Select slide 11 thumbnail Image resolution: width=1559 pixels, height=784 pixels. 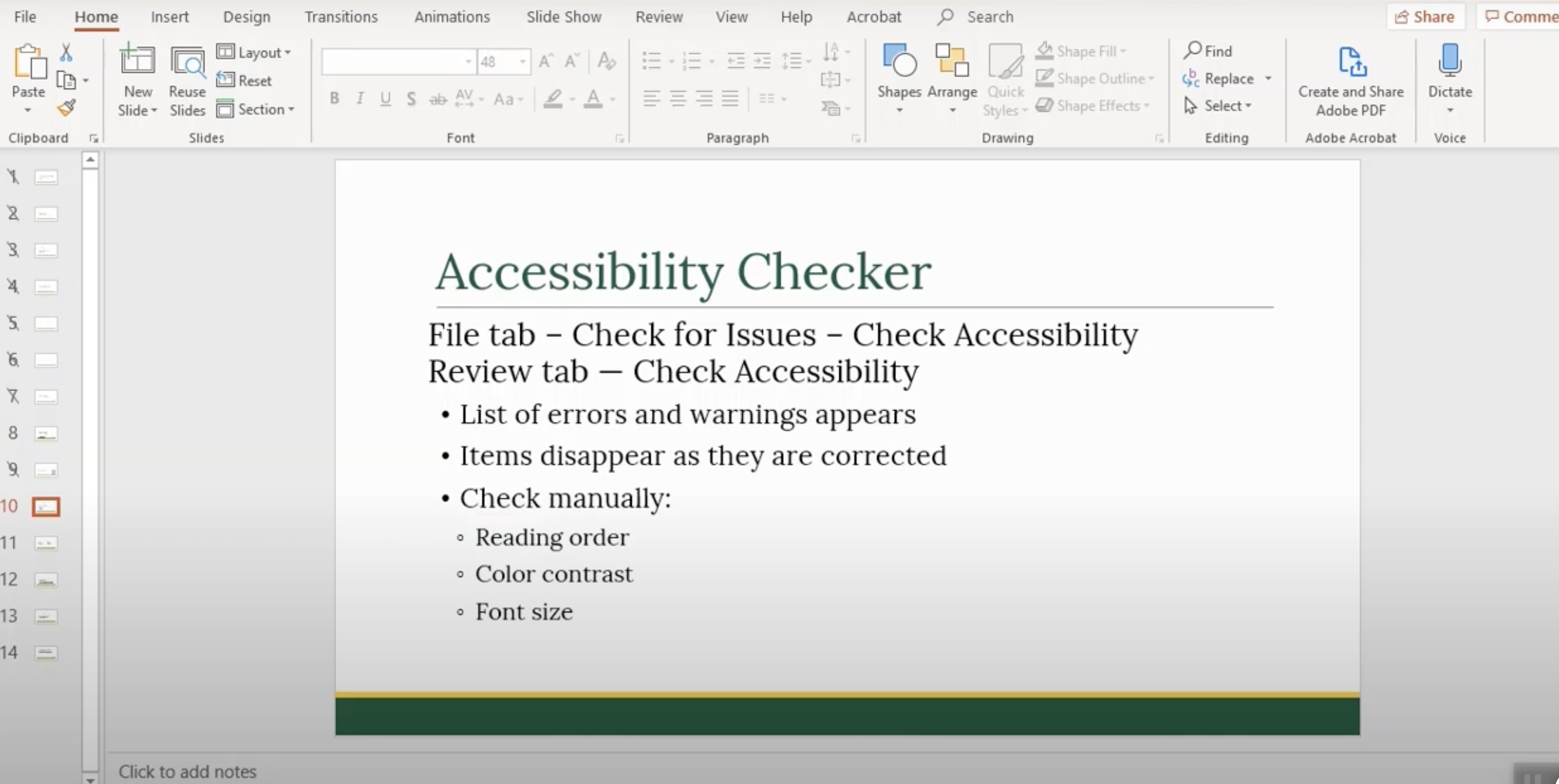point(46,543)
